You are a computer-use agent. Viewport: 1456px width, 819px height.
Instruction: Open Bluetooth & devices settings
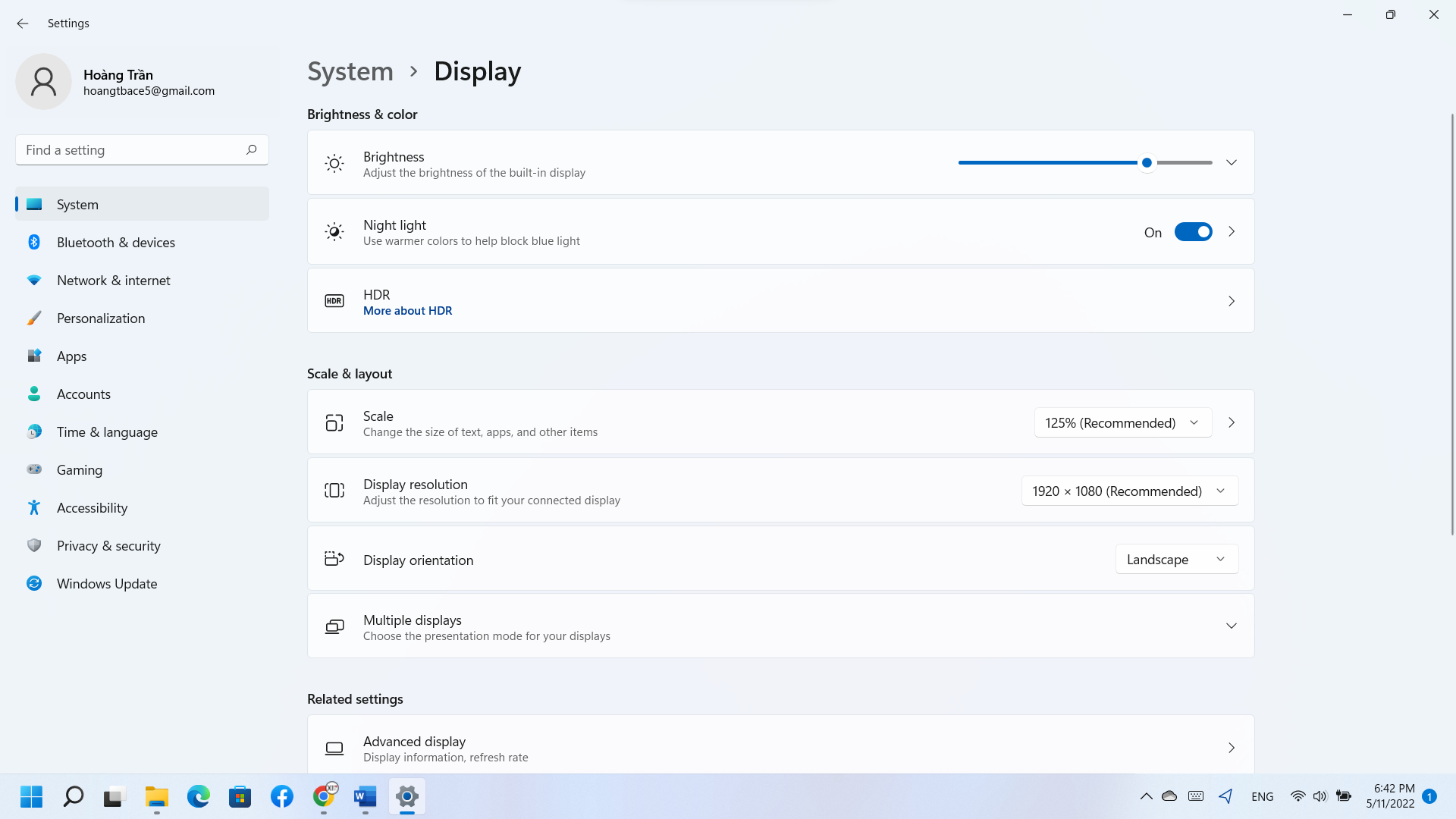(x=115, y=242)
